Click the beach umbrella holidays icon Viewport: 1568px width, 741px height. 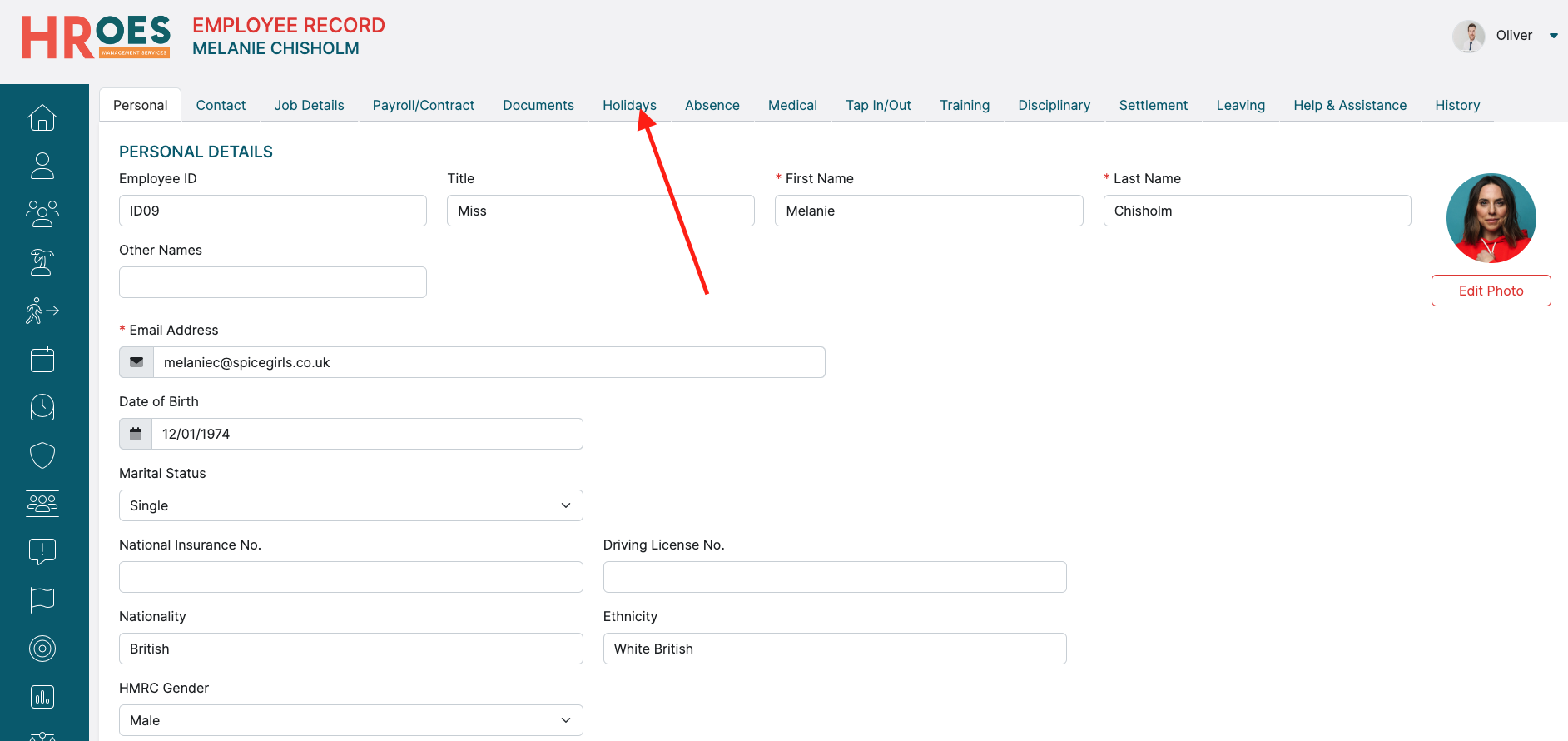pos(42,262)
